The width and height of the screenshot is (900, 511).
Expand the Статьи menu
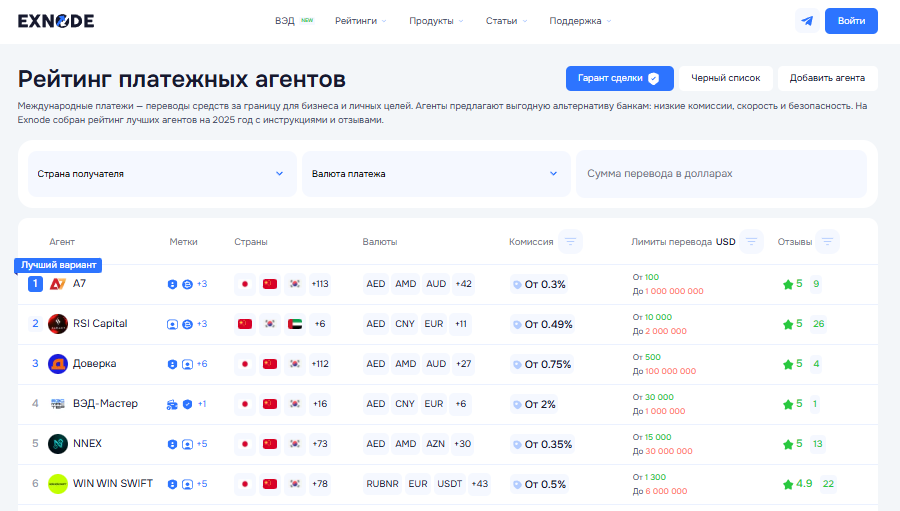tap(506, 21)
